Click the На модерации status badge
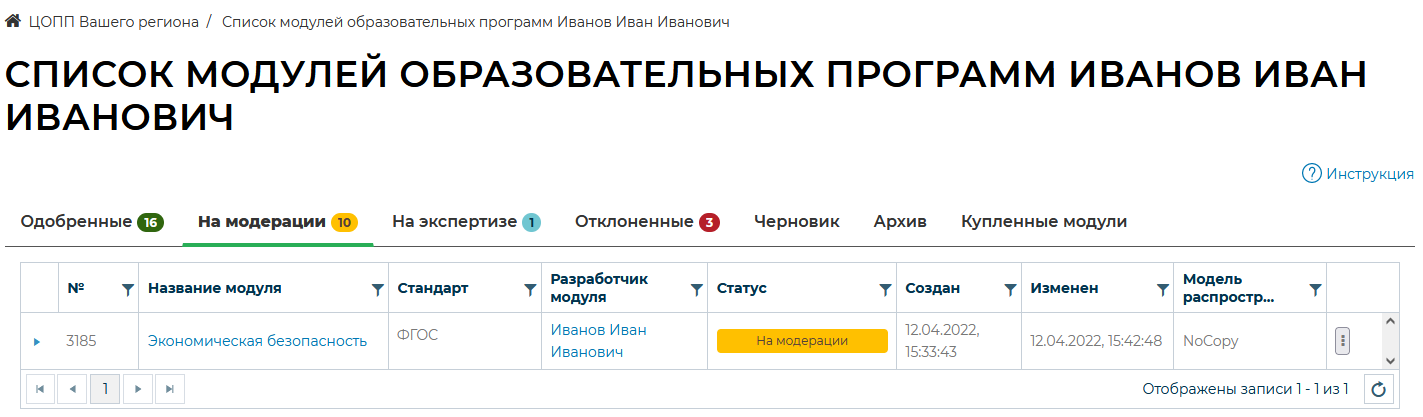The image size is (1423, 417). pyautogui.click(x=802, y=341)
